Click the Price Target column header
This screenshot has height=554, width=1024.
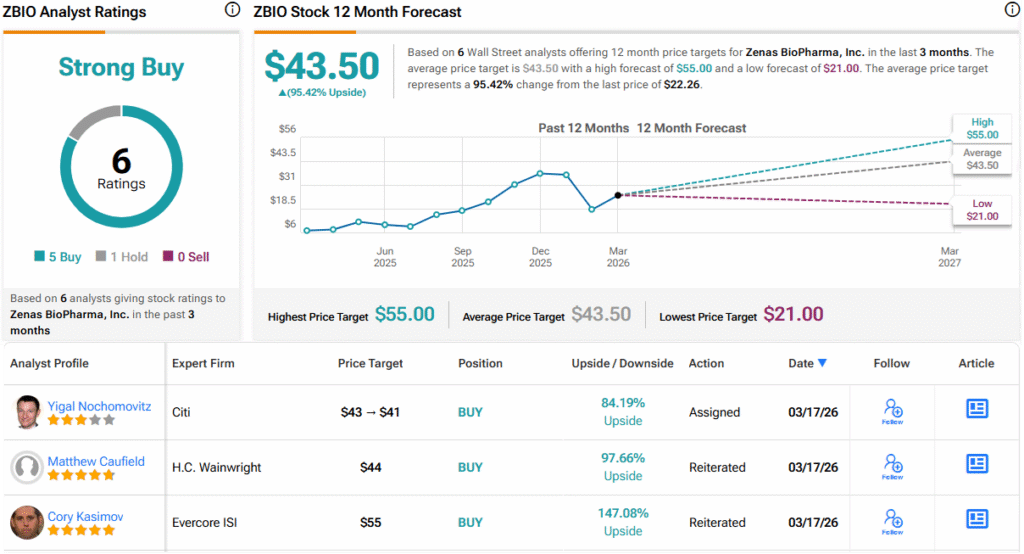point(368,363)
